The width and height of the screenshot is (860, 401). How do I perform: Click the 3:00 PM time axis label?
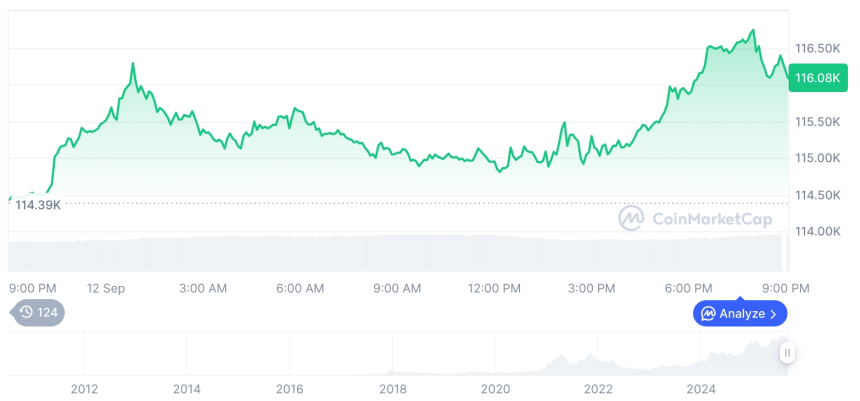tap(592, 288)
